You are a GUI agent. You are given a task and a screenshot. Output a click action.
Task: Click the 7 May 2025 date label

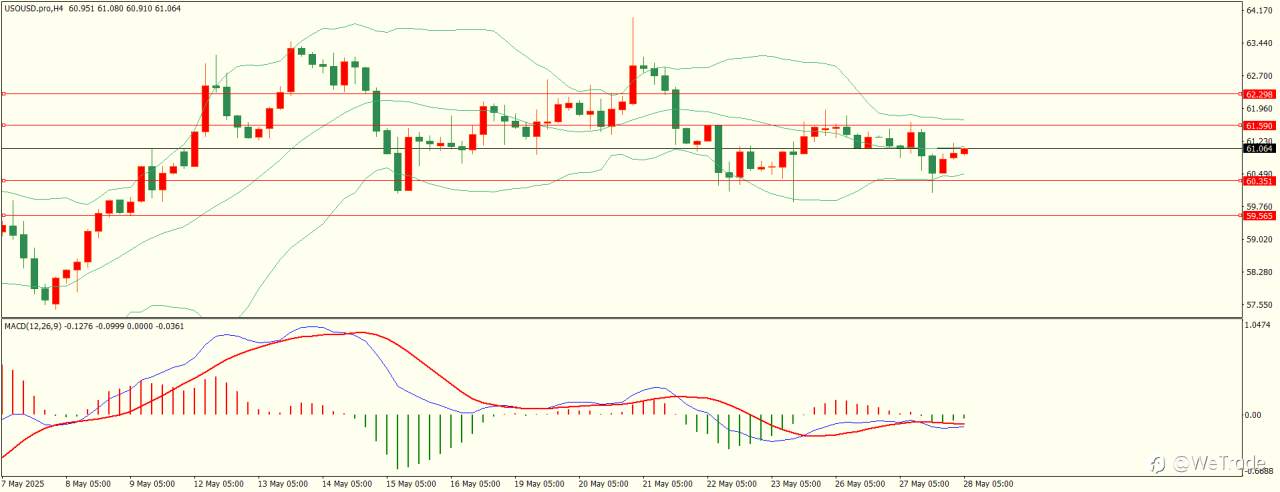[24, 484]
